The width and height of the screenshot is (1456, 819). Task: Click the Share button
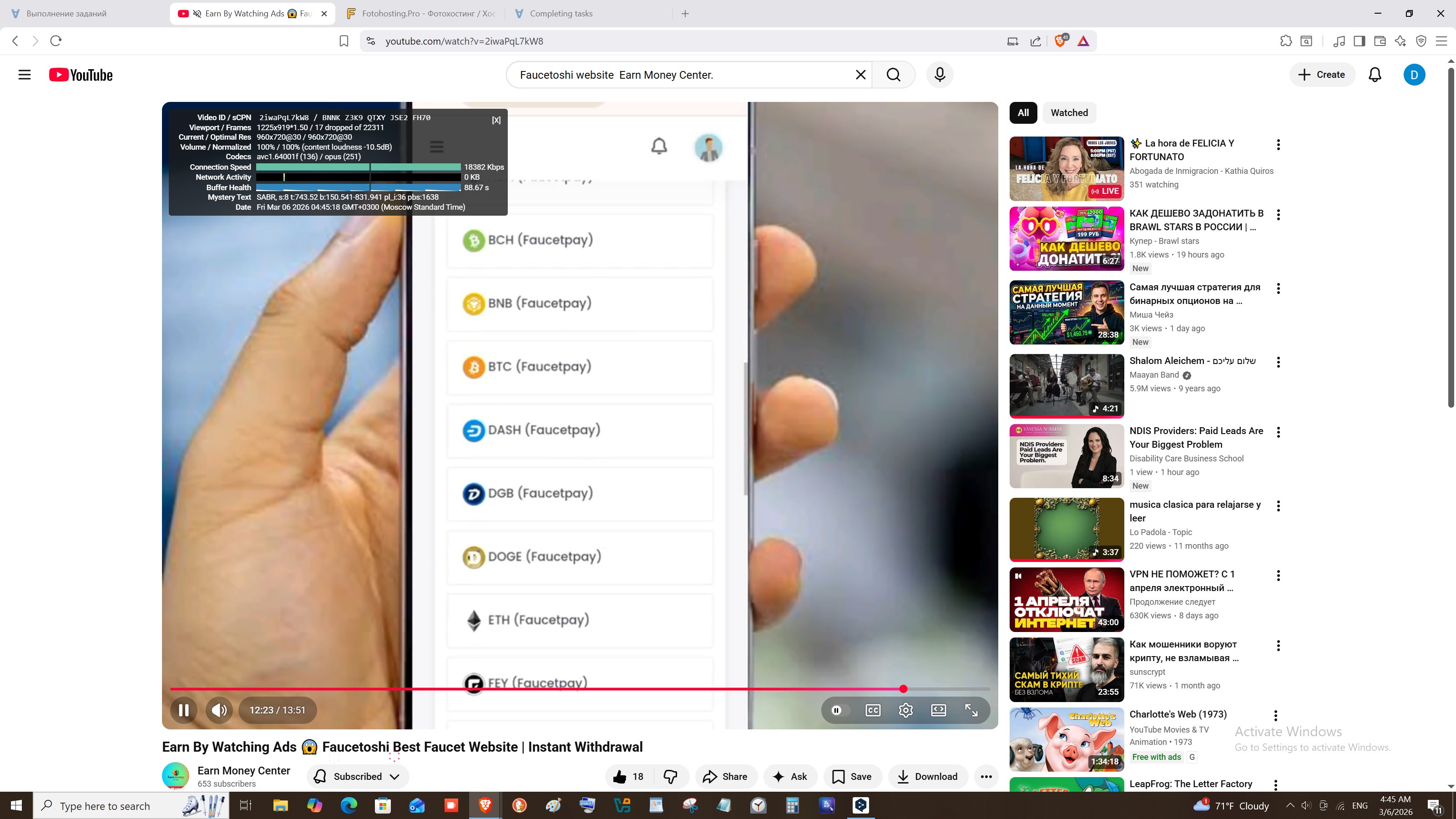pyautogui.click(x=725, y=777)
